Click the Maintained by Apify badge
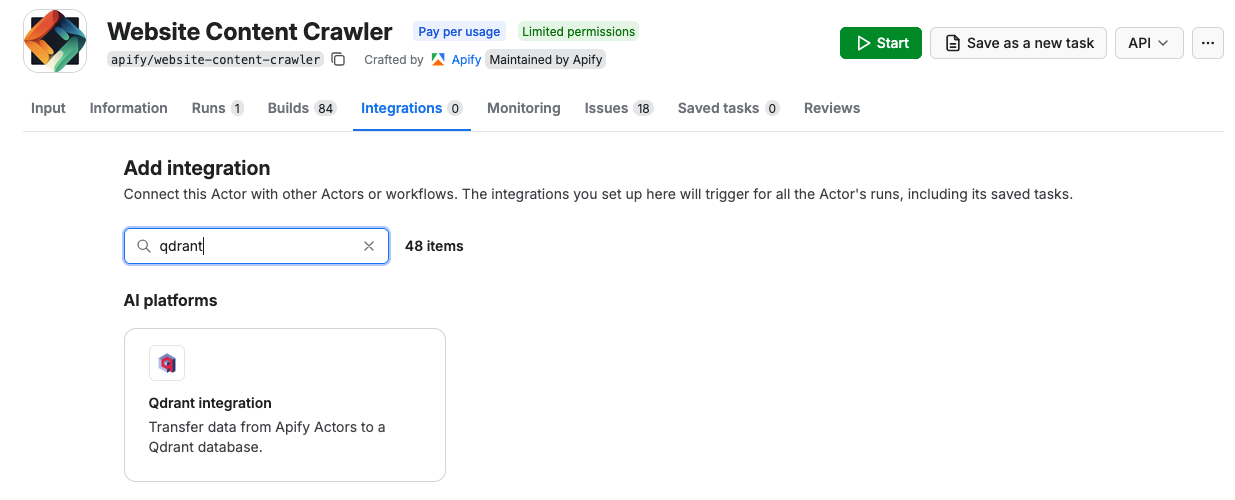This screenshot has height=500, width=1235. tap(546, 59)
